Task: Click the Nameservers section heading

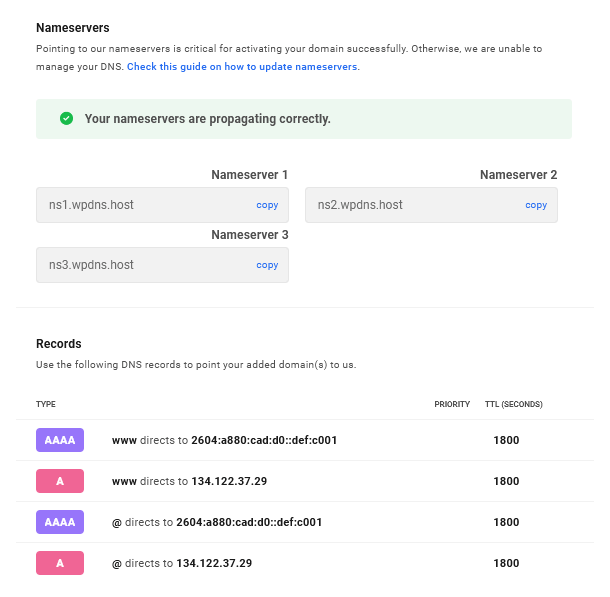Action: pyautogui.click(x=73, y=28)
